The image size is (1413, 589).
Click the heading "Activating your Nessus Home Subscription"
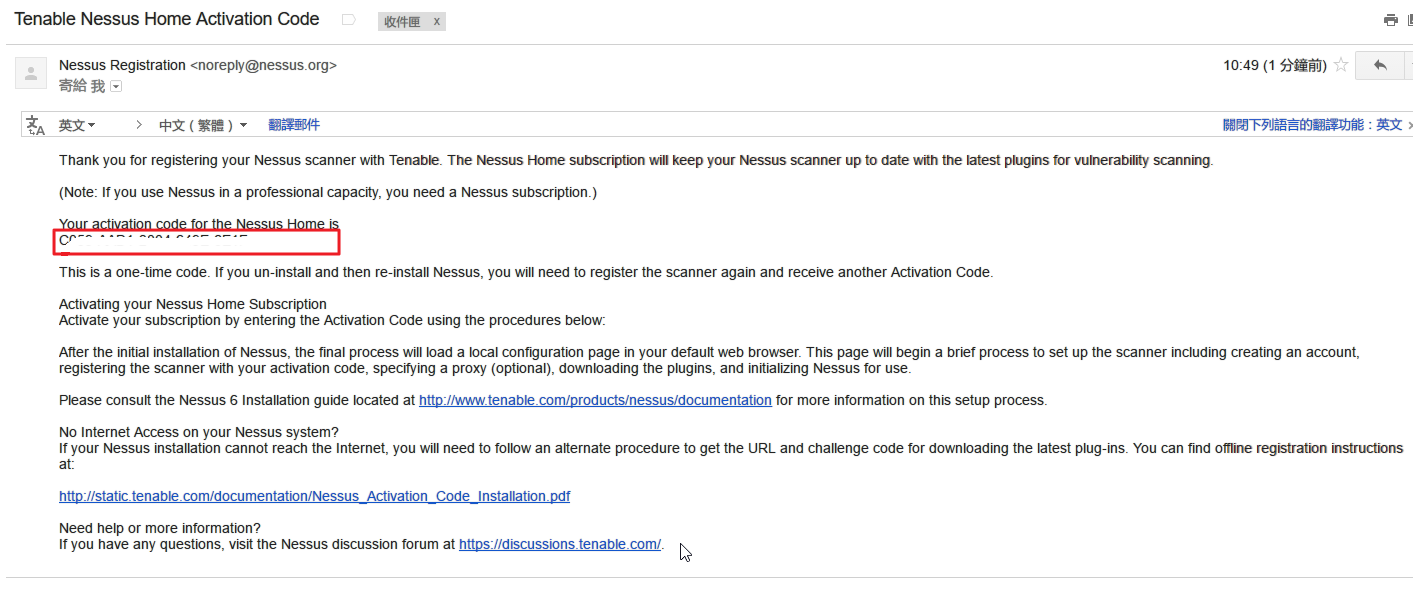[193, 304]
